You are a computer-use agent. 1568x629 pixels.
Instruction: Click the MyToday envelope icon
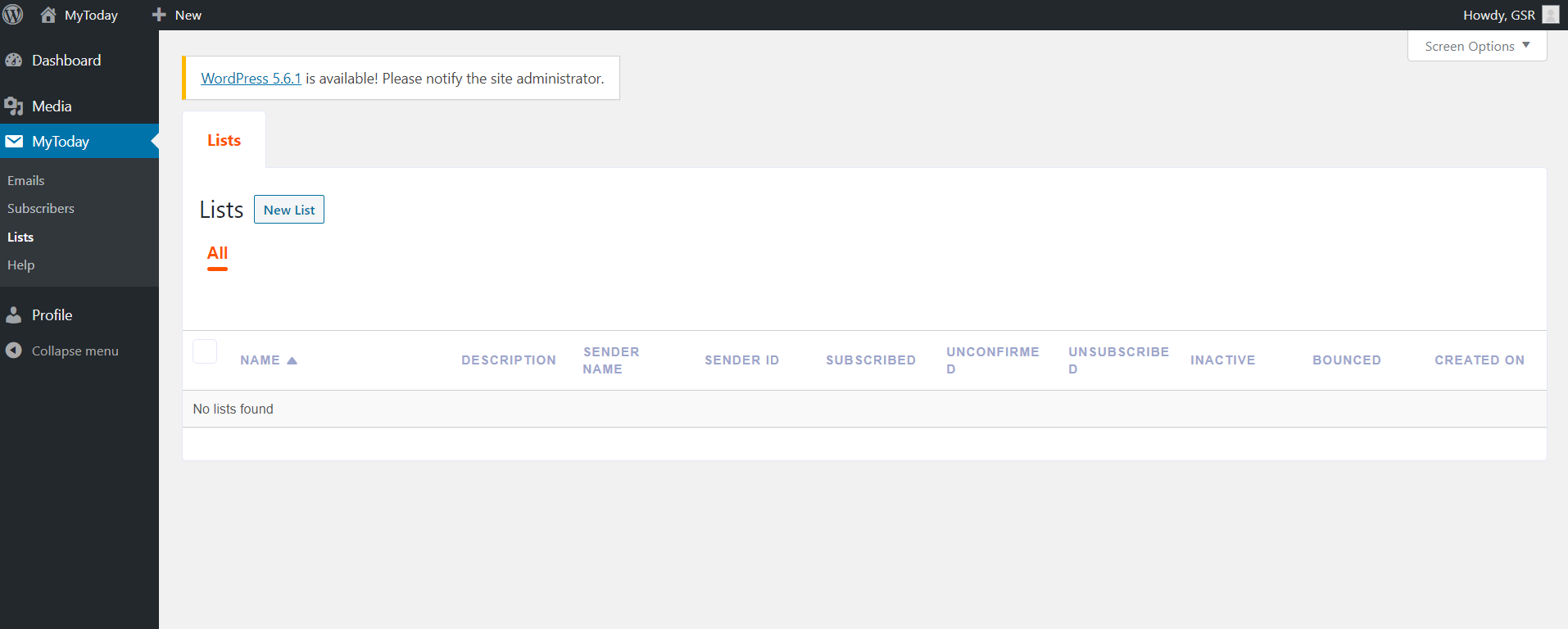(14, 142)
